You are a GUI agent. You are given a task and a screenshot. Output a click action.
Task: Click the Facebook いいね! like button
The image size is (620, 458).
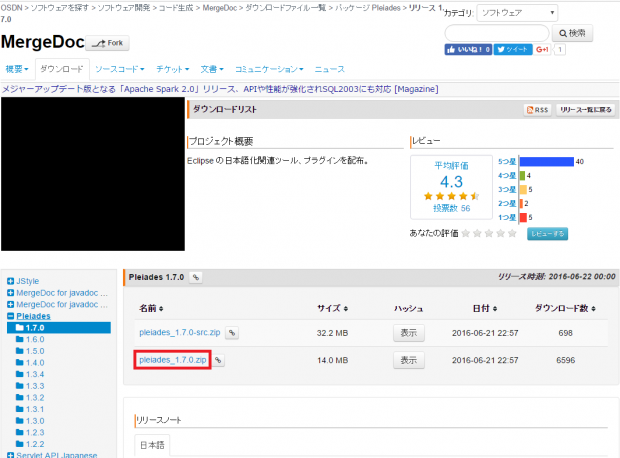pos(468,49)
